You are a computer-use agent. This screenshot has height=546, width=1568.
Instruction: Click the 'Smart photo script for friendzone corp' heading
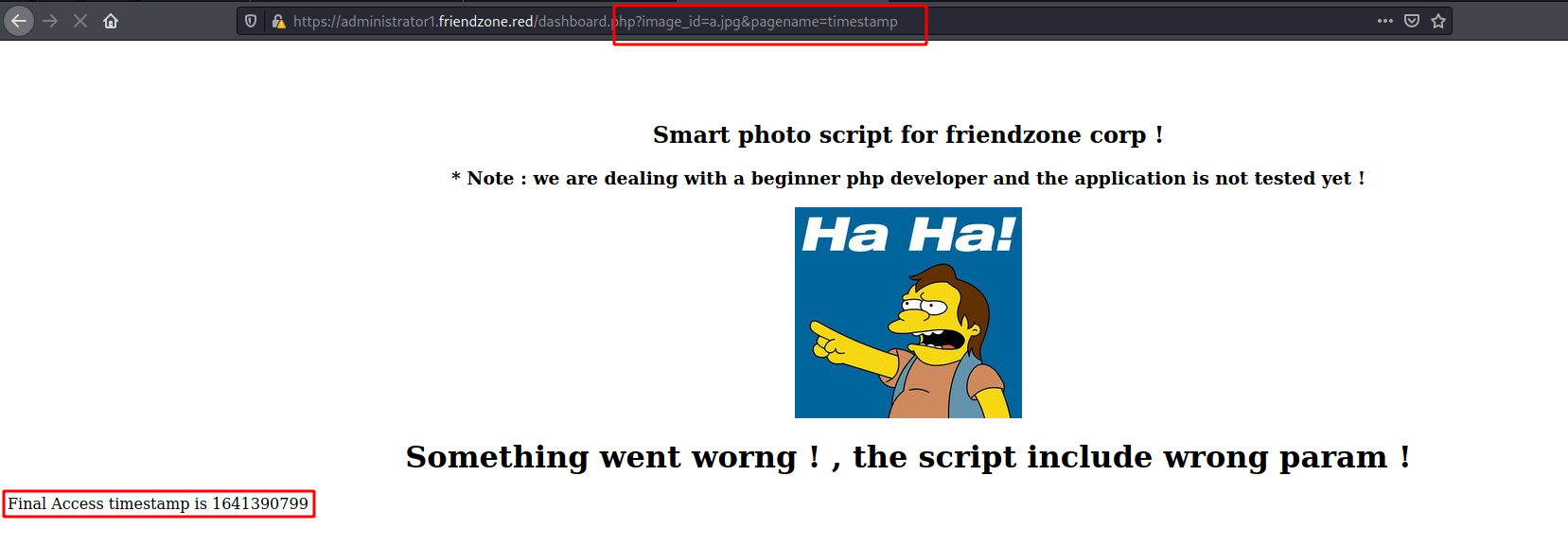click(907, 134)
